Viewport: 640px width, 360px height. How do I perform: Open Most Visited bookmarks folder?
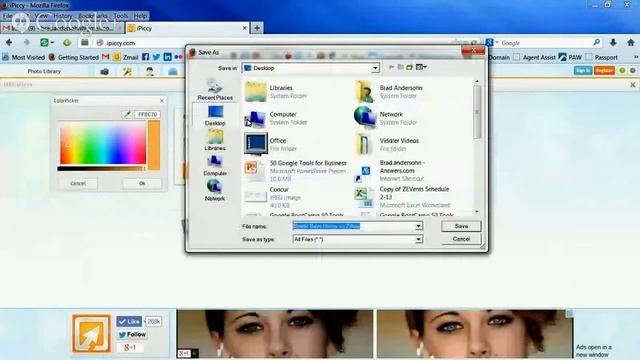pos(24,58)
